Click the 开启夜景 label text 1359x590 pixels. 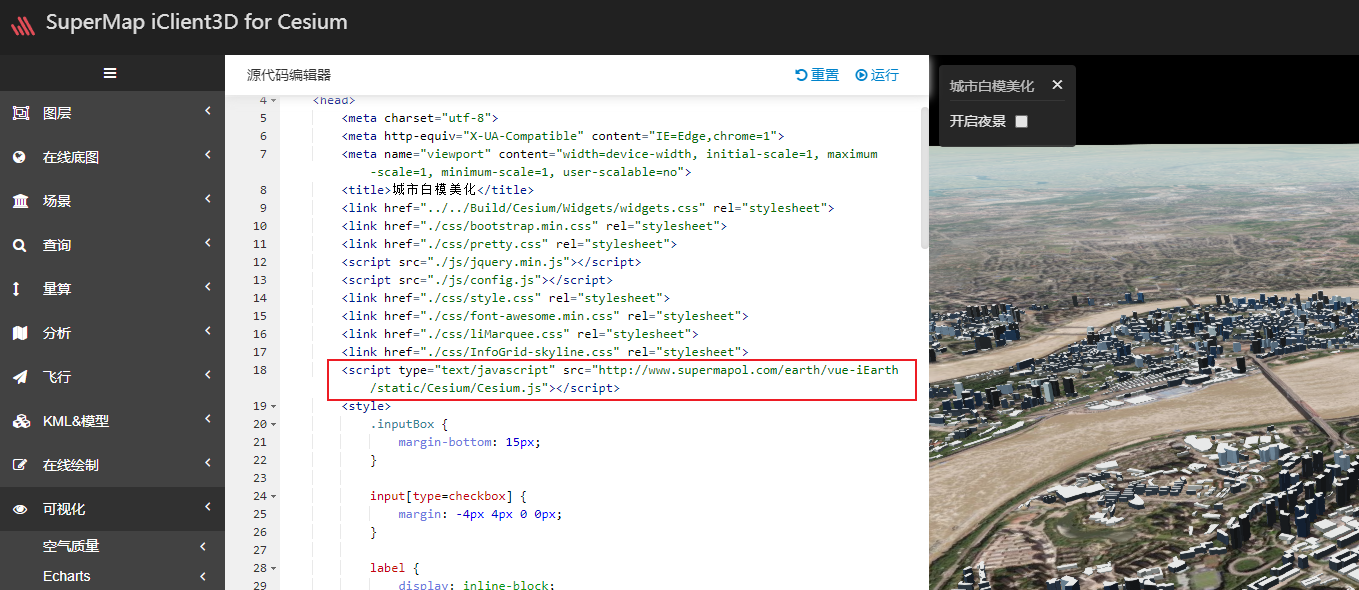pos(978,122)
